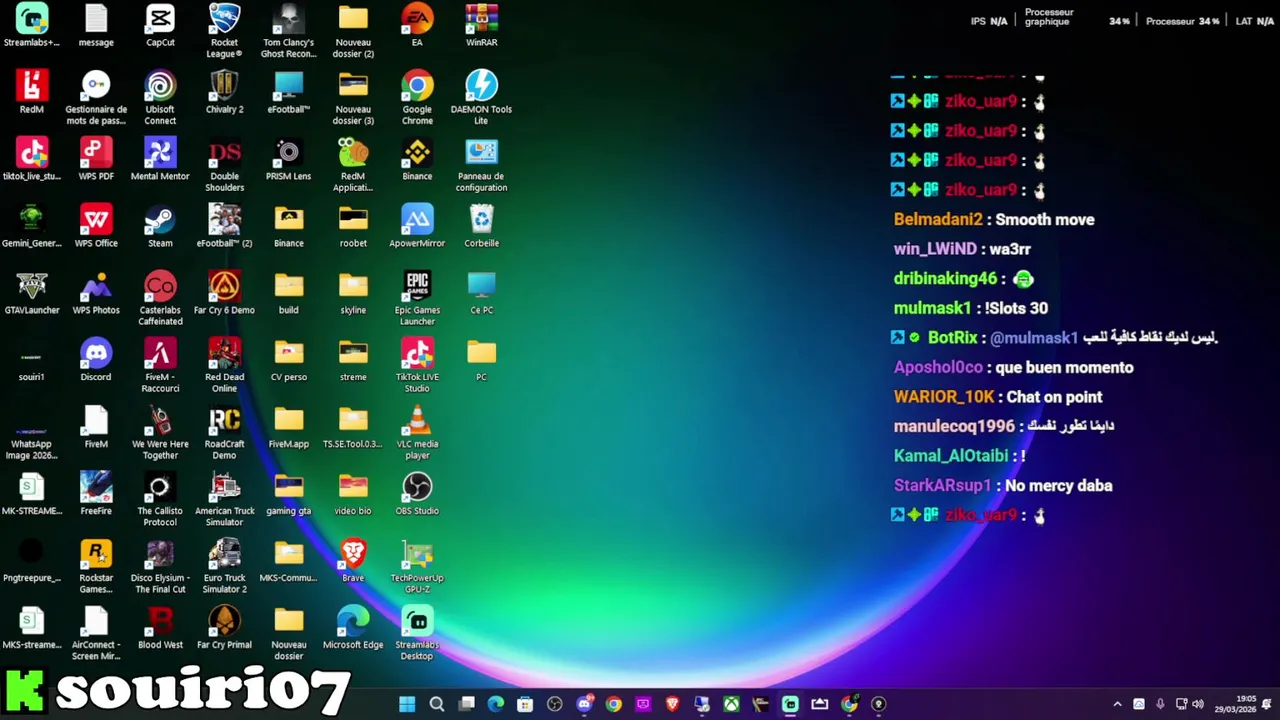Open the notifications bell in the taskbar

coord(1267,704)
